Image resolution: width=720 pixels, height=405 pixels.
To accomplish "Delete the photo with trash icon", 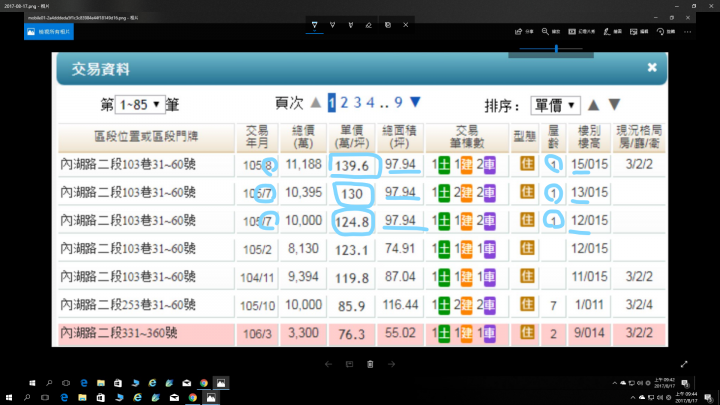I will [x=370, y=364].
